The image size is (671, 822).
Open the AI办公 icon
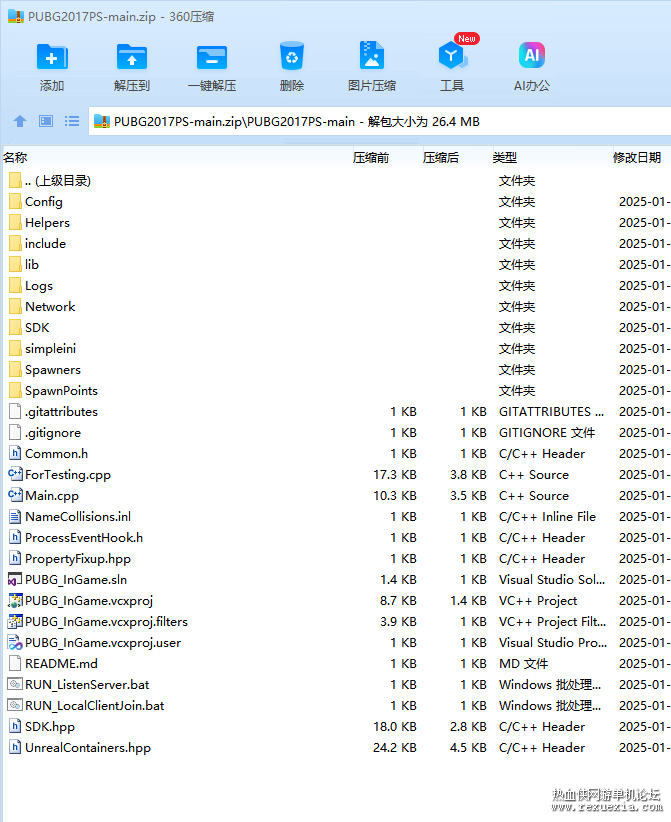[532, 55]
